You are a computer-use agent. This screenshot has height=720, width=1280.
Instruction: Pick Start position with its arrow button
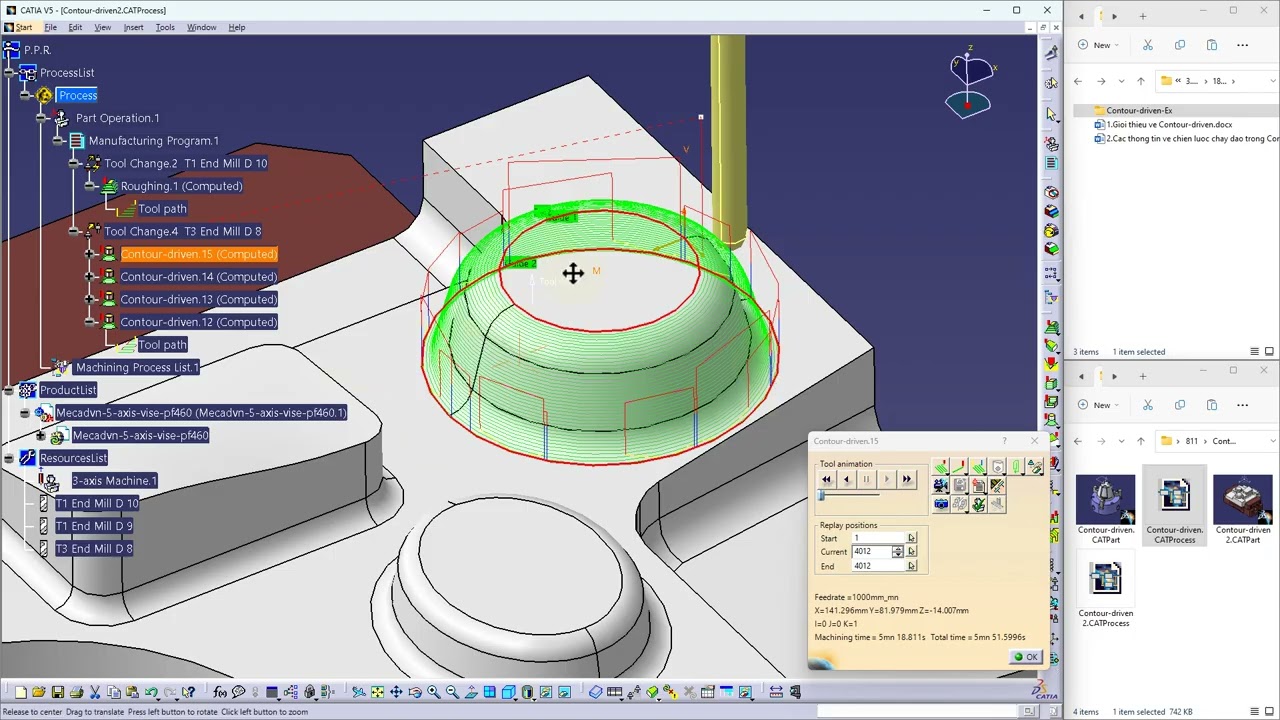tap(911, 539)
